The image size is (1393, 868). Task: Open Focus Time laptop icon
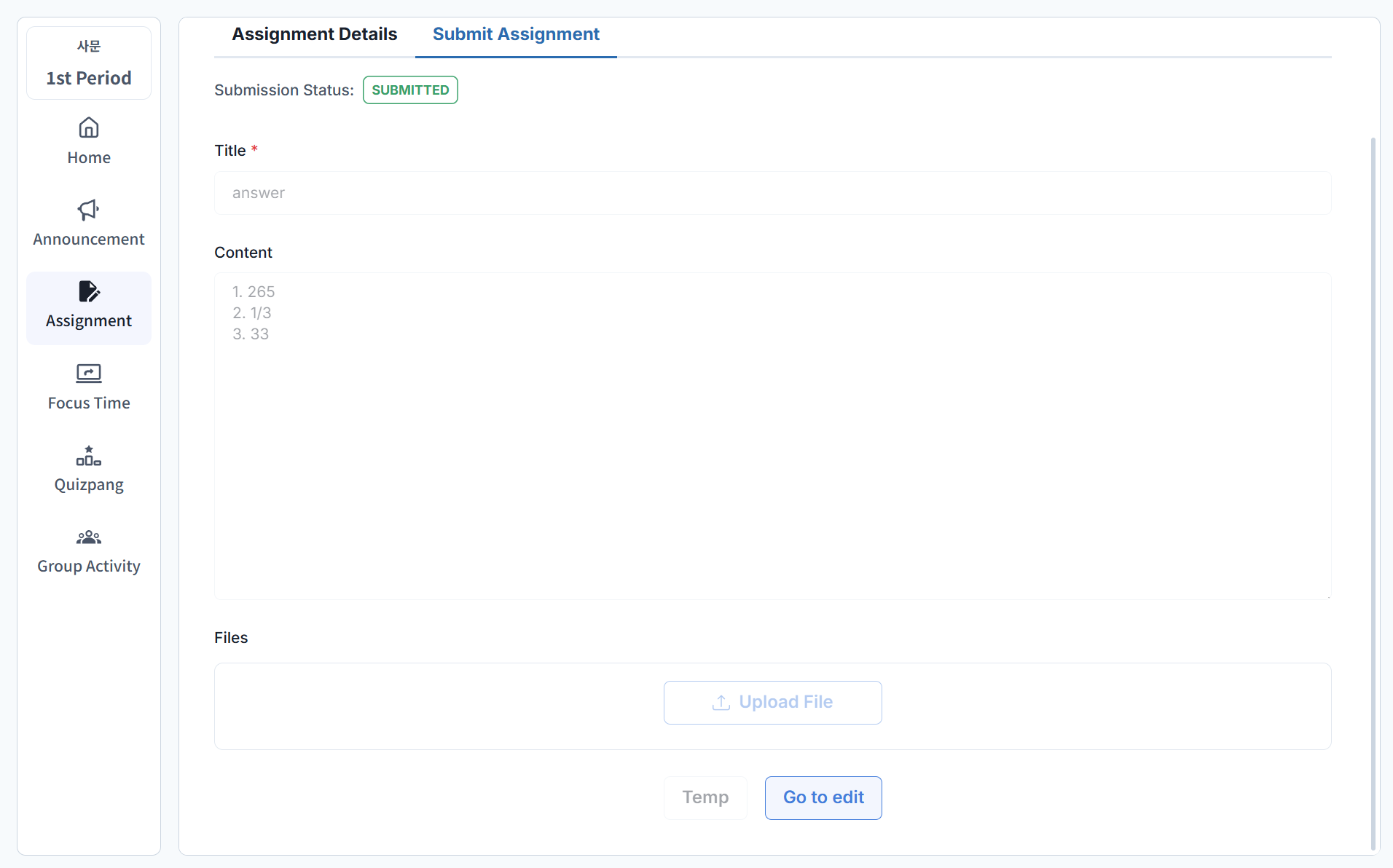click(89, 374)
